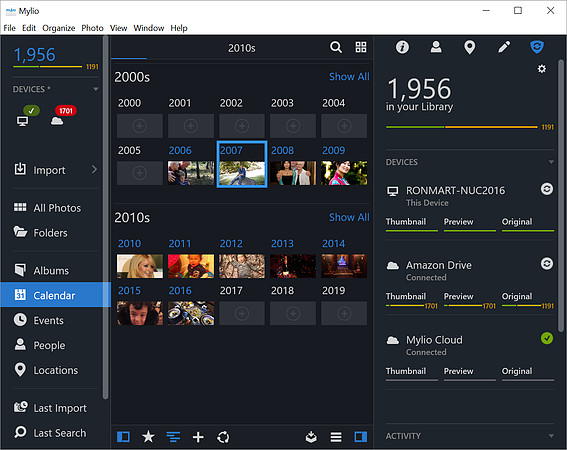
Task: Open the 2008 year thumbnail
Action: pyautogui.click(x=293, y=173)
